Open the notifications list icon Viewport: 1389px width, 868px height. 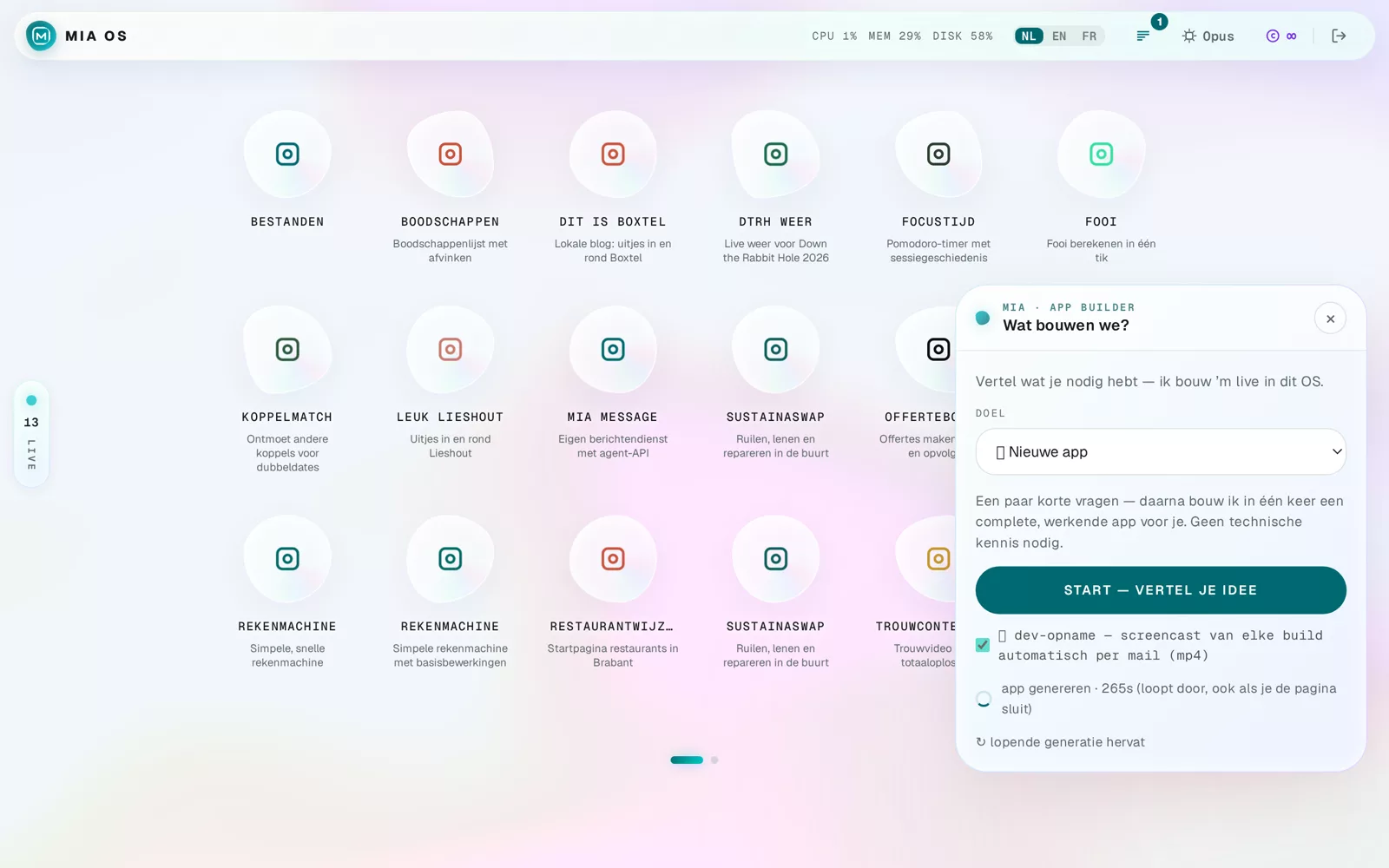(x=1143, y=36)
